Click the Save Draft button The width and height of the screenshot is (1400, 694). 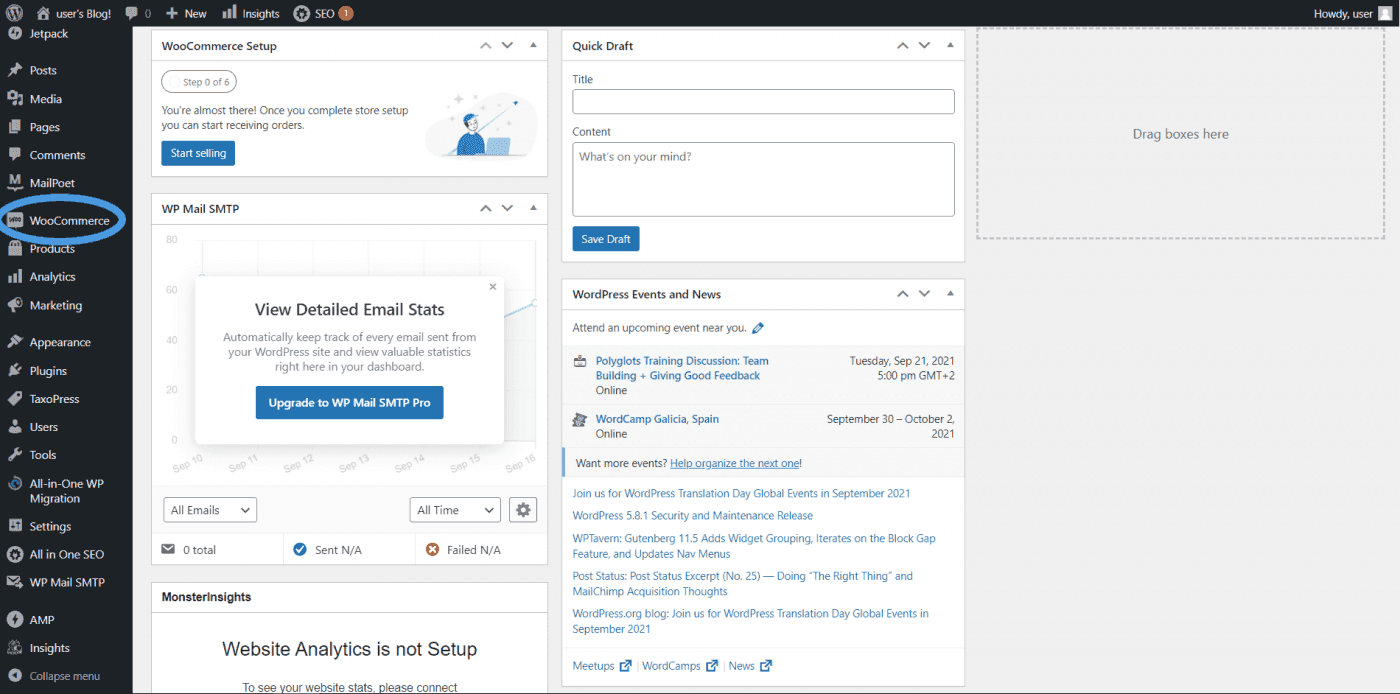pyautogui.click(x=606, y=239)
